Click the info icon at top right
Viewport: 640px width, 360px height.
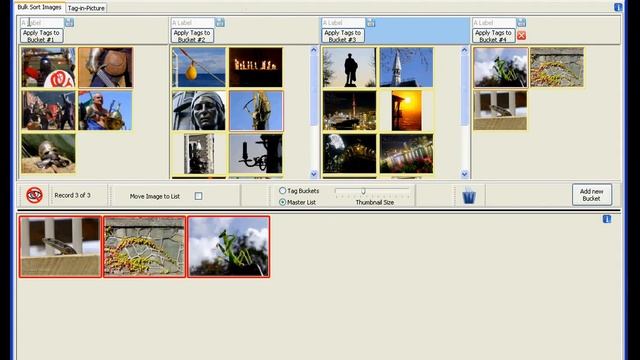618,7
